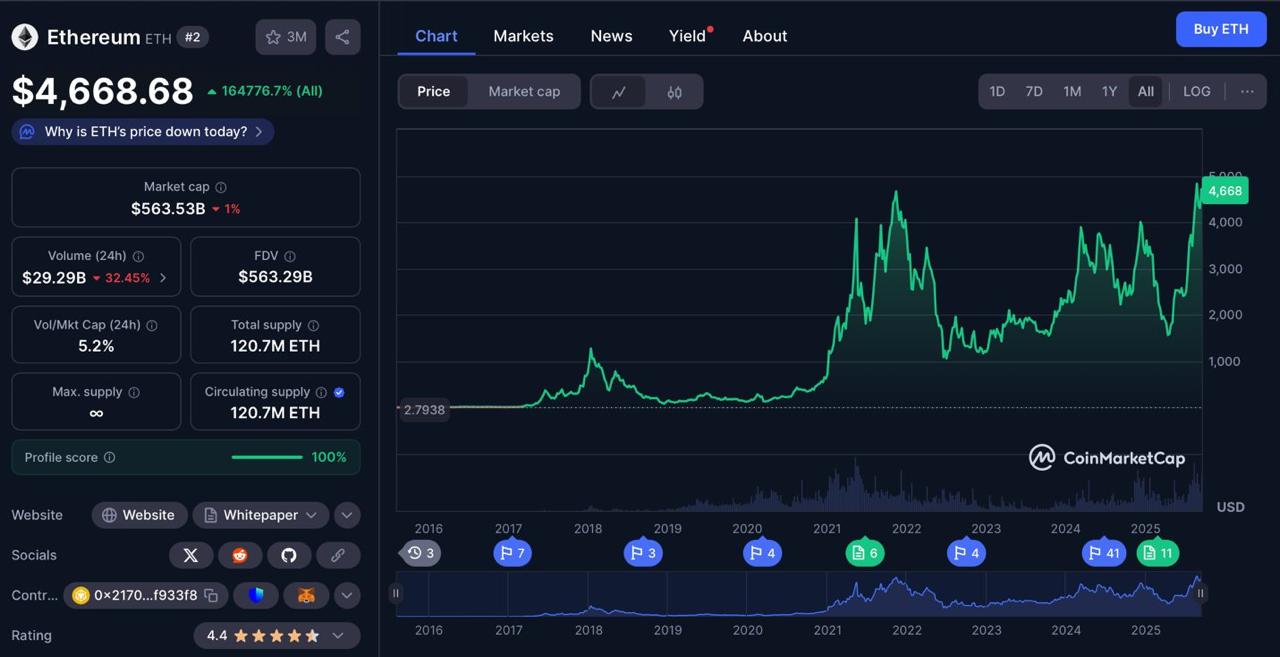Copy the contract address 0x2170...f933f8
The height and width of the screenshot is (657, 1280).
point(211,596)
